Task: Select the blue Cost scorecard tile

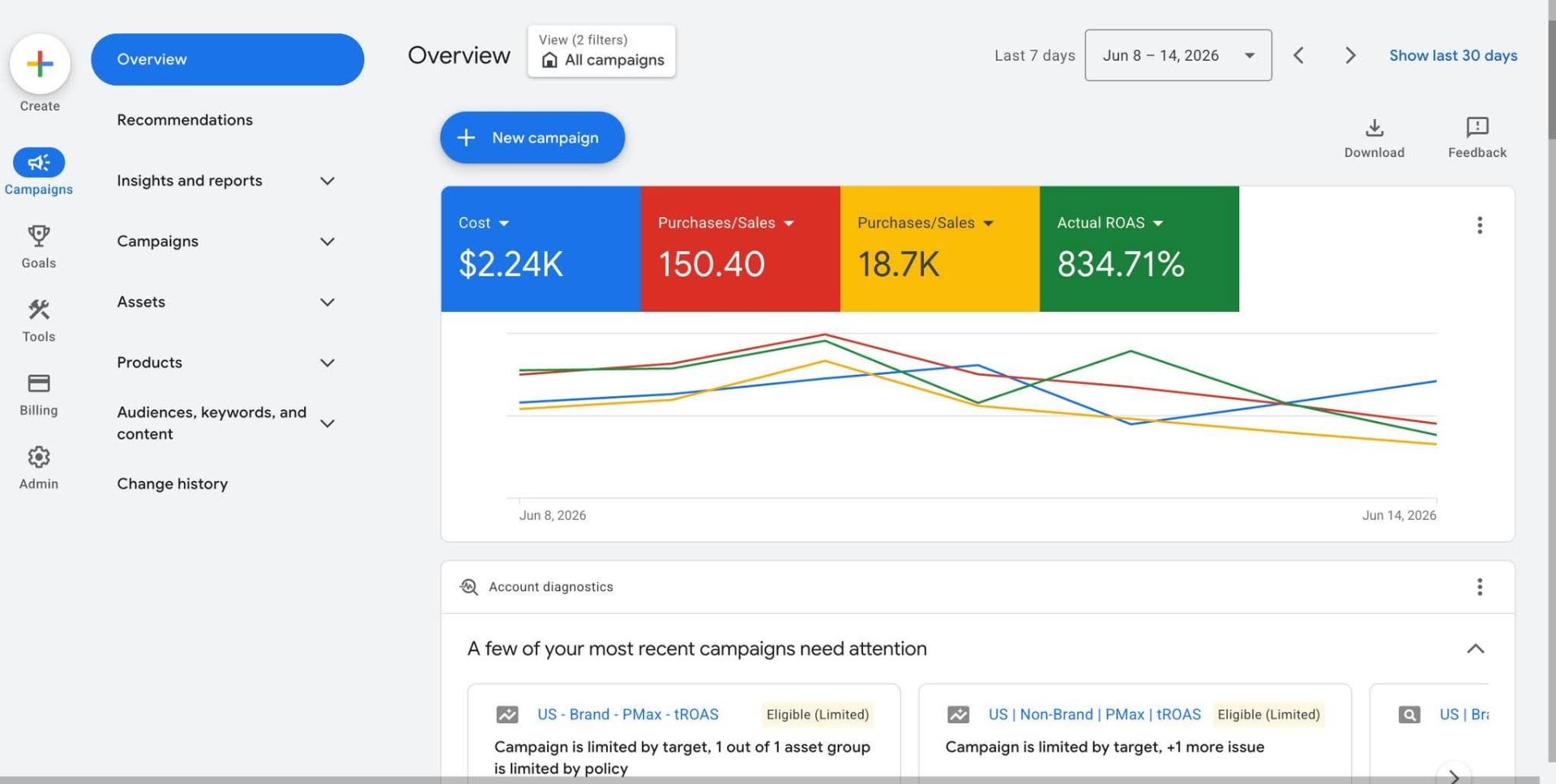Action: [x=541, y=249]
